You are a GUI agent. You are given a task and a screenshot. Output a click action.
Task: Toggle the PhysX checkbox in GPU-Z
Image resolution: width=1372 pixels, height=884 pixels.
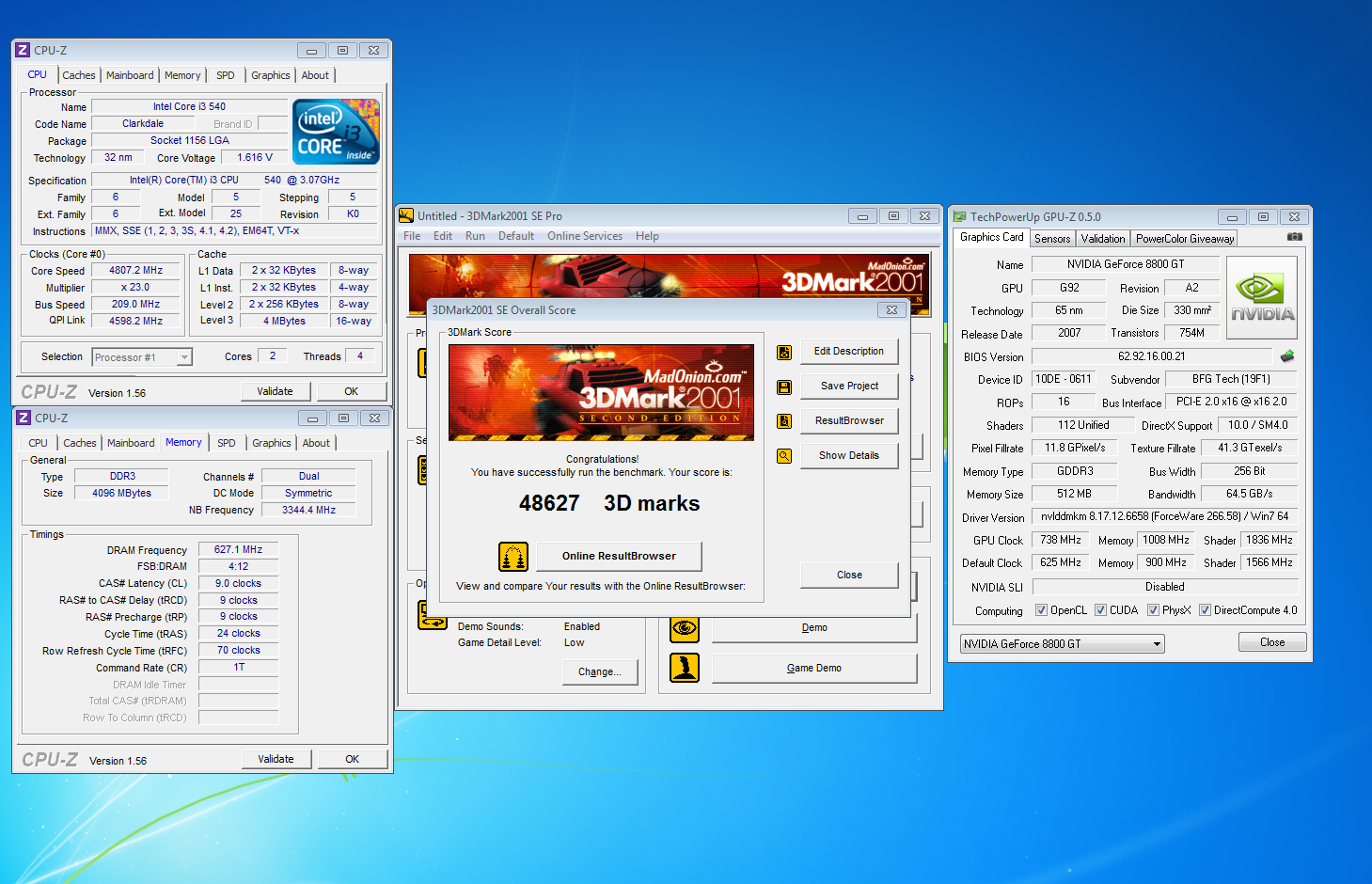pyautogui.click(x=1153, y=610)
